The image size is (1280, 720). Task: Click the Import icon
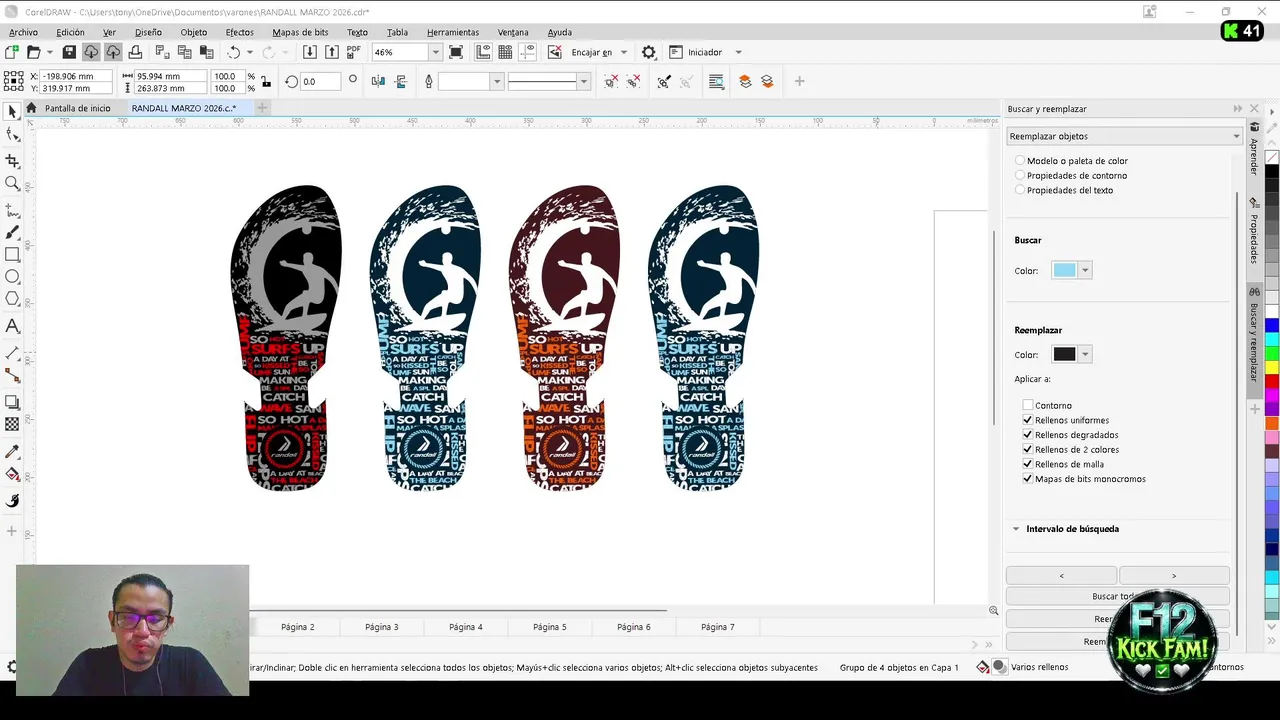(310, 52)
